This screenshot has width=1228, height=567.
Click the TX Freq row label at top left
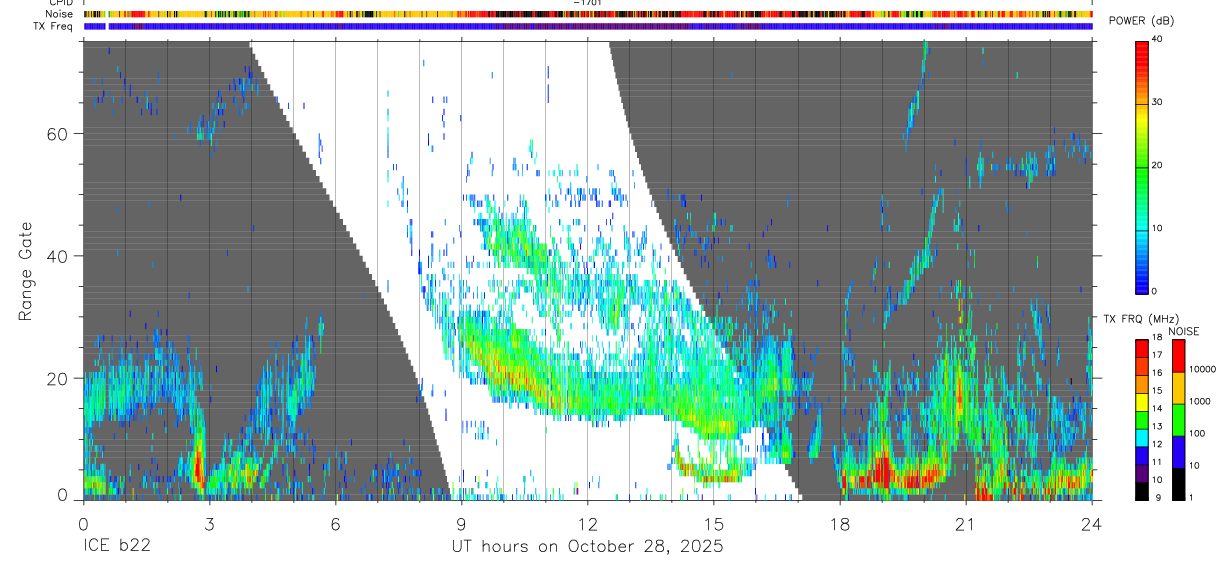(55, 26)
